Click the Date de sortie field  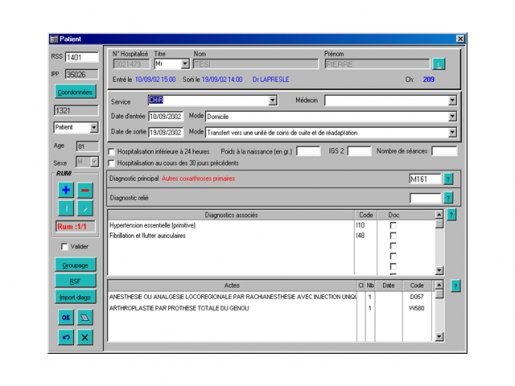pos(166,133)
